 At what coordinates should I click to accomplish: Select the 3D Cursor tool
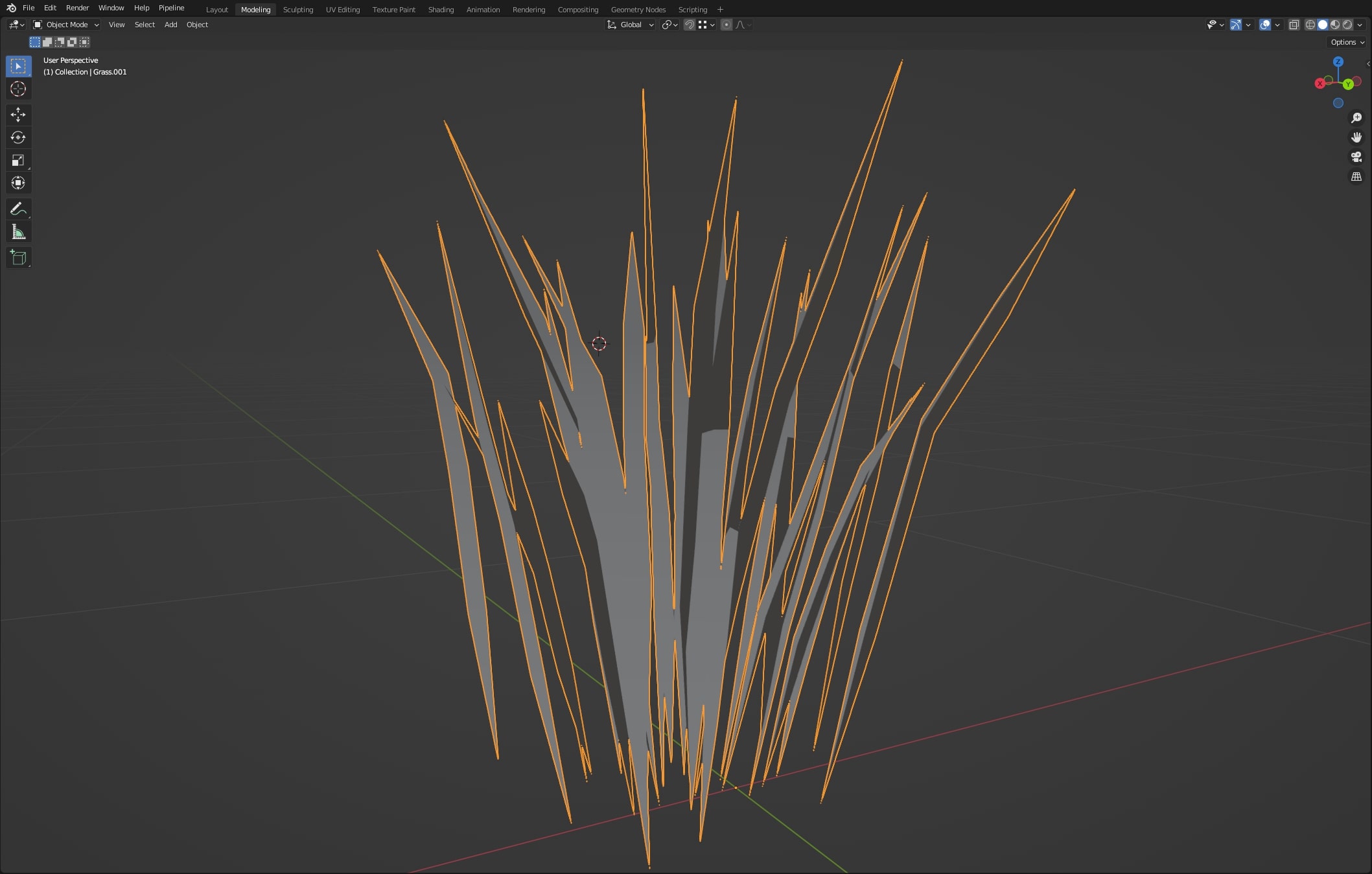(x=18, y=89)
